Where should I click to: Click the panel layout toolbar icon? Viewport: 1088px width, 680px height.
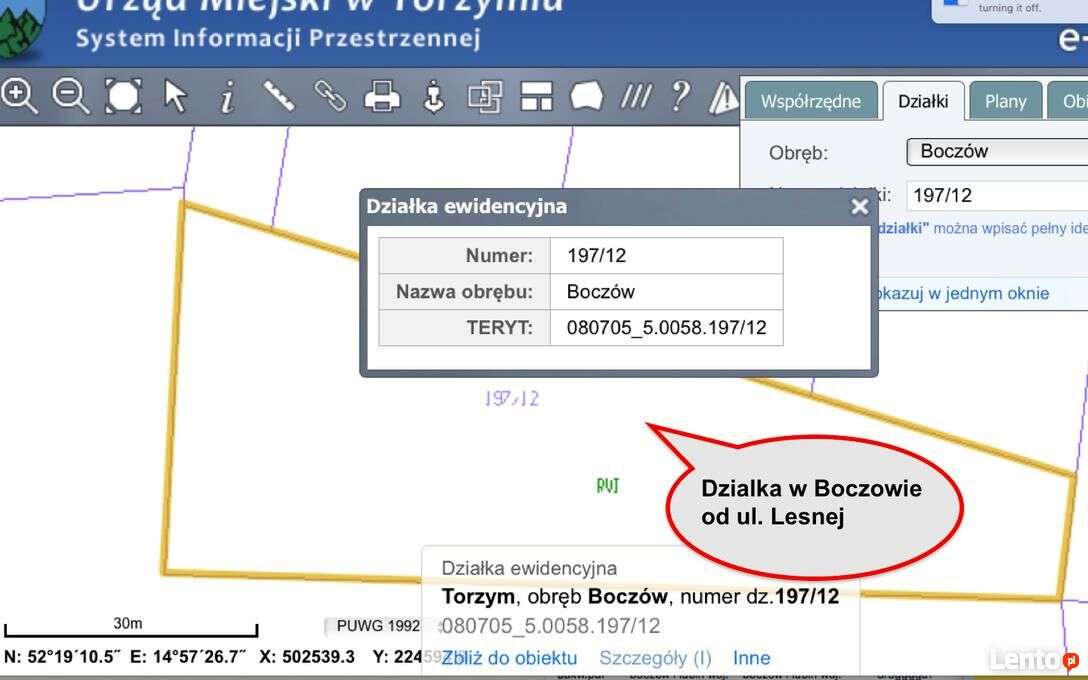[536, 96]
